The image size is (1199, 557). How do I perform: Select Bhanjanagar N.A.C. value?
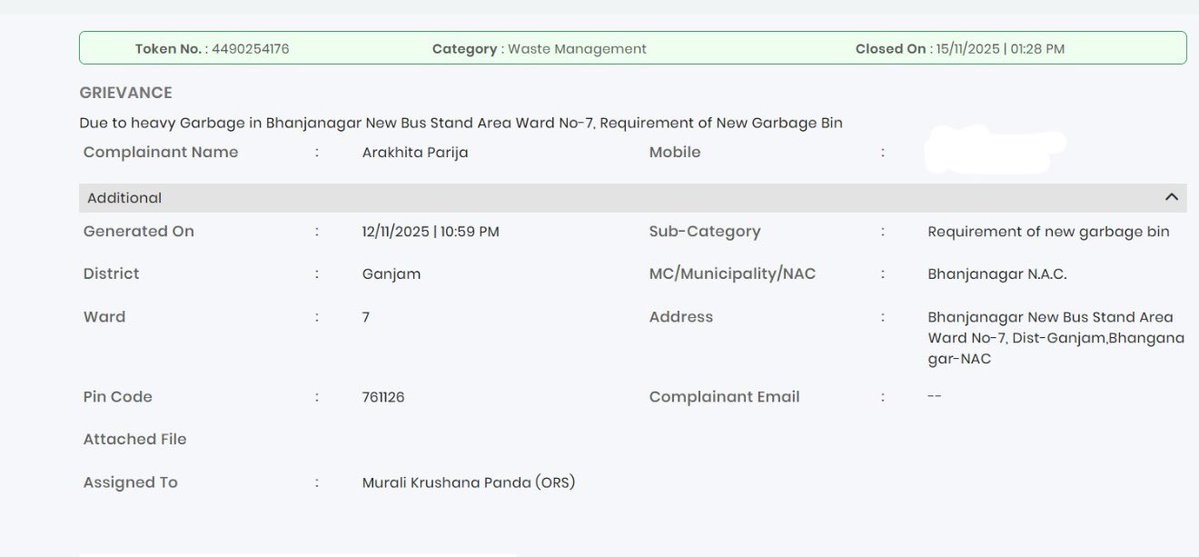(997, 274)
